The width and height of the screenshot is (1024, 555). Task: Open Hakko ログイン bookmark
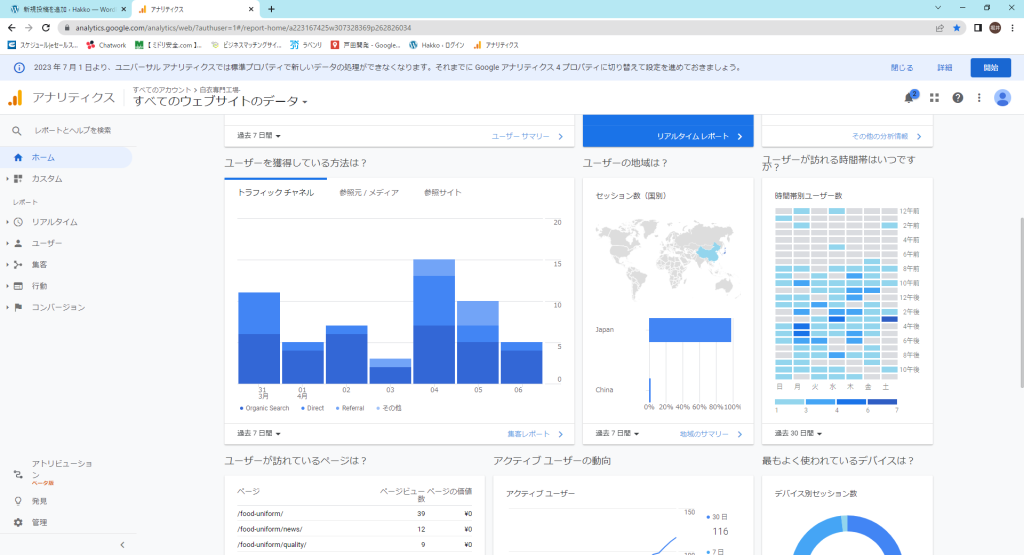437,45
